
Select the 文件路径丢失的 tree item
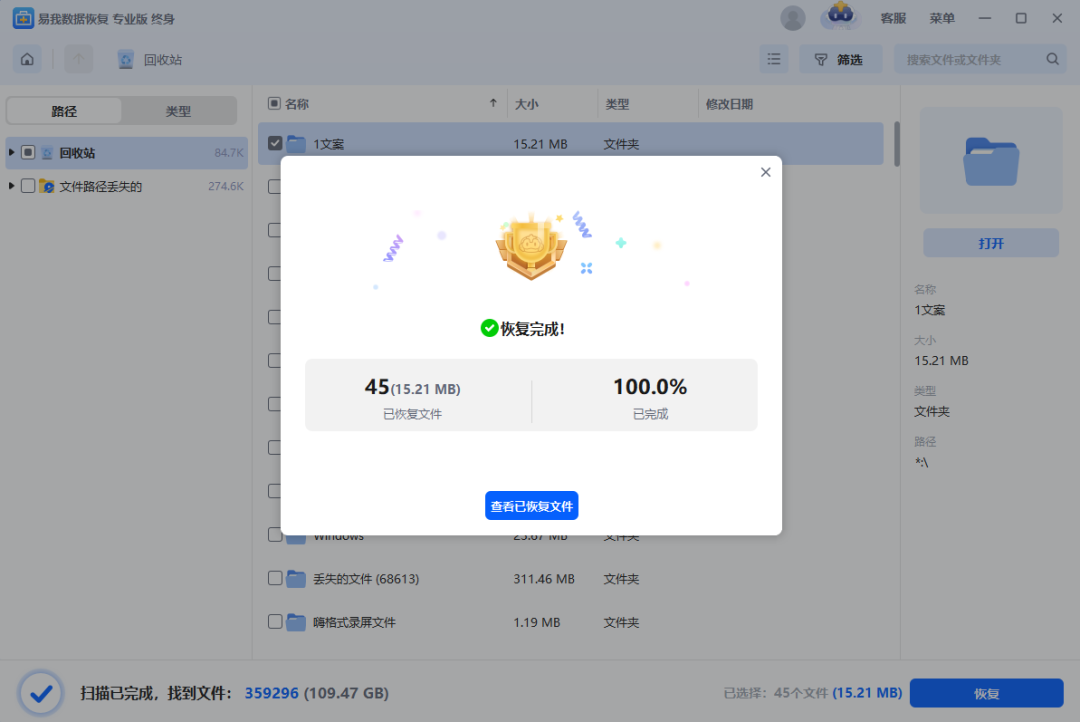127,186
